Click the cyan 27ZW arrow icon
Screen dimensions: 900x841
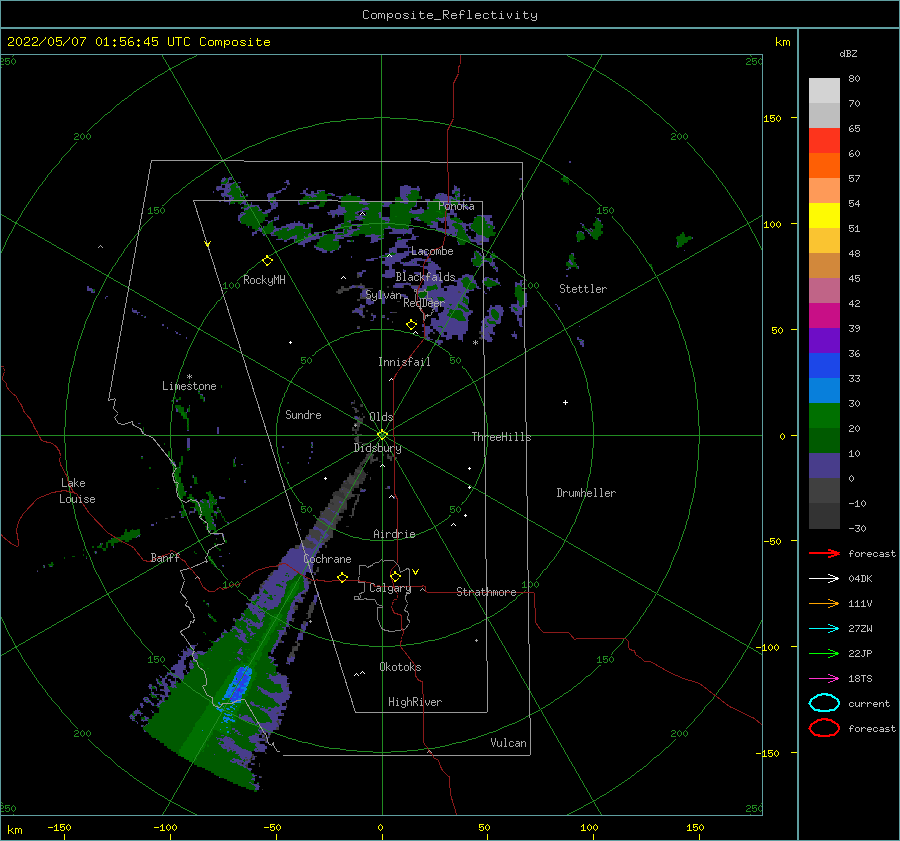click(824, 629)
